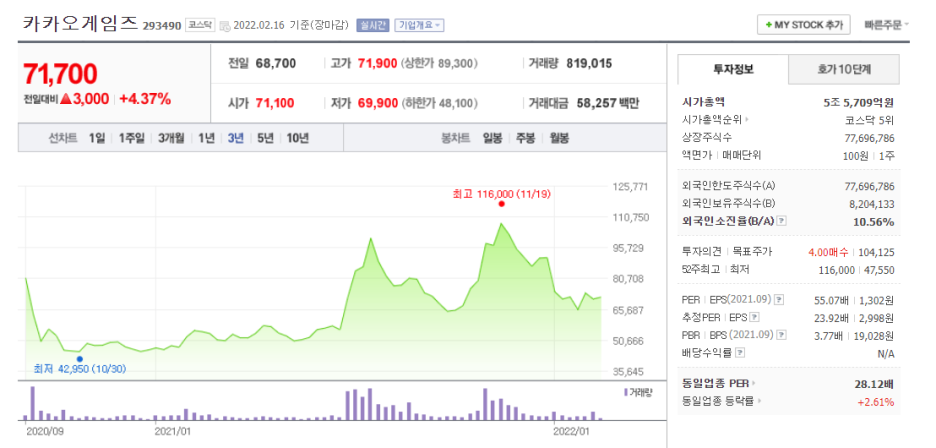Screen dimensions: 936x448
Task: Show the 일봉 daily candle chart
Action: click(492, 138)
